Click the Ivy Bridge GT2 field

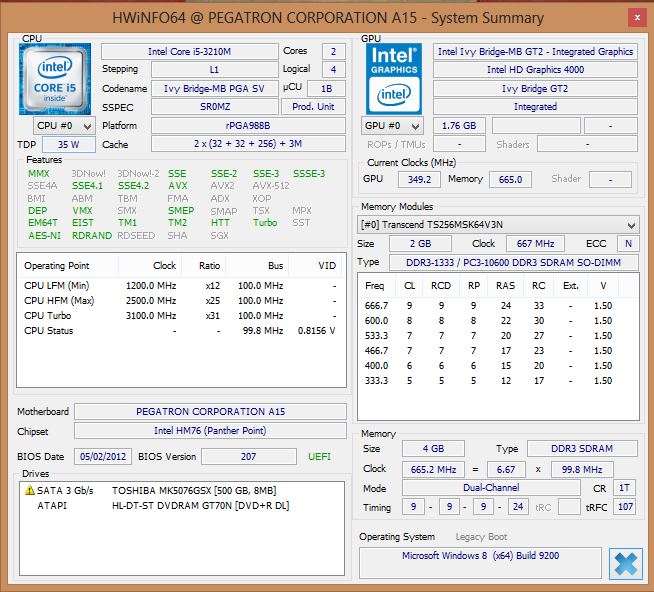tap(535, 88)
